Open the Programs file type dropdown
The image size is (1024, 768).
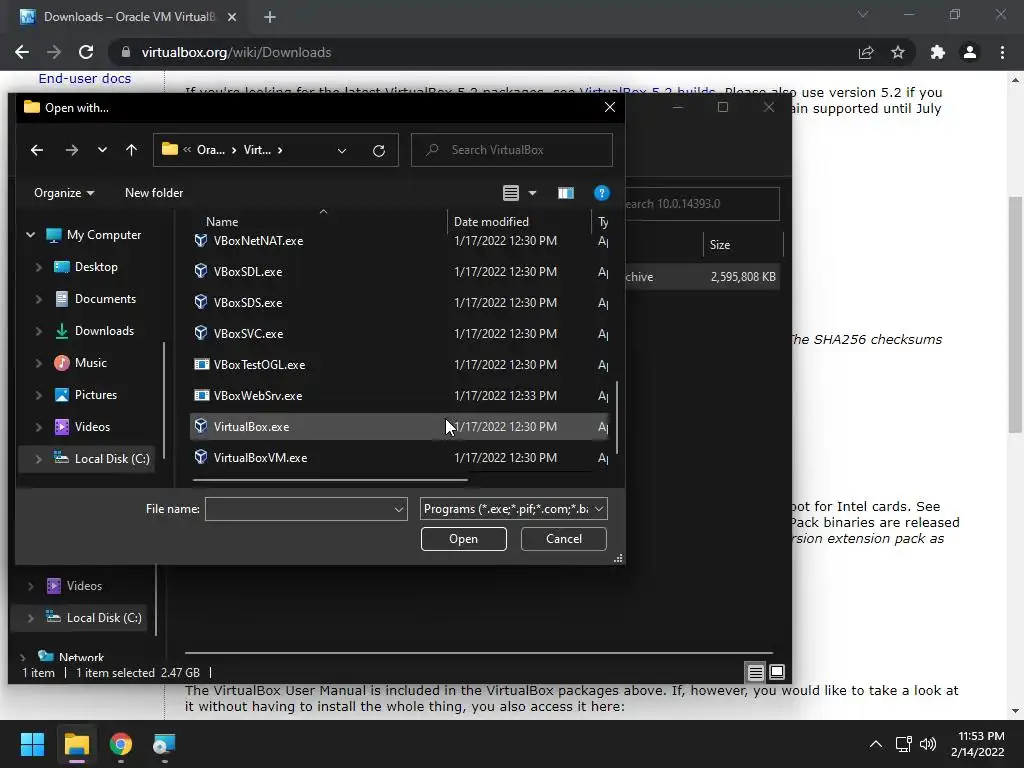514,509
